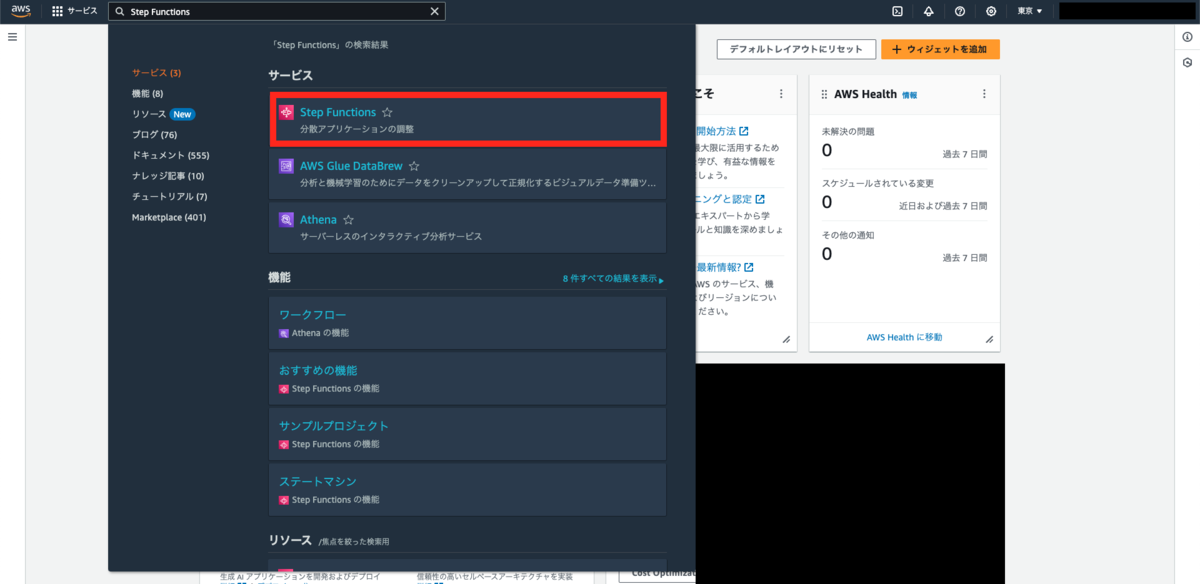Screen dimensions: 1200x584
Task: Click the Step Functions service icon
Action: click(x=286, y=113)
